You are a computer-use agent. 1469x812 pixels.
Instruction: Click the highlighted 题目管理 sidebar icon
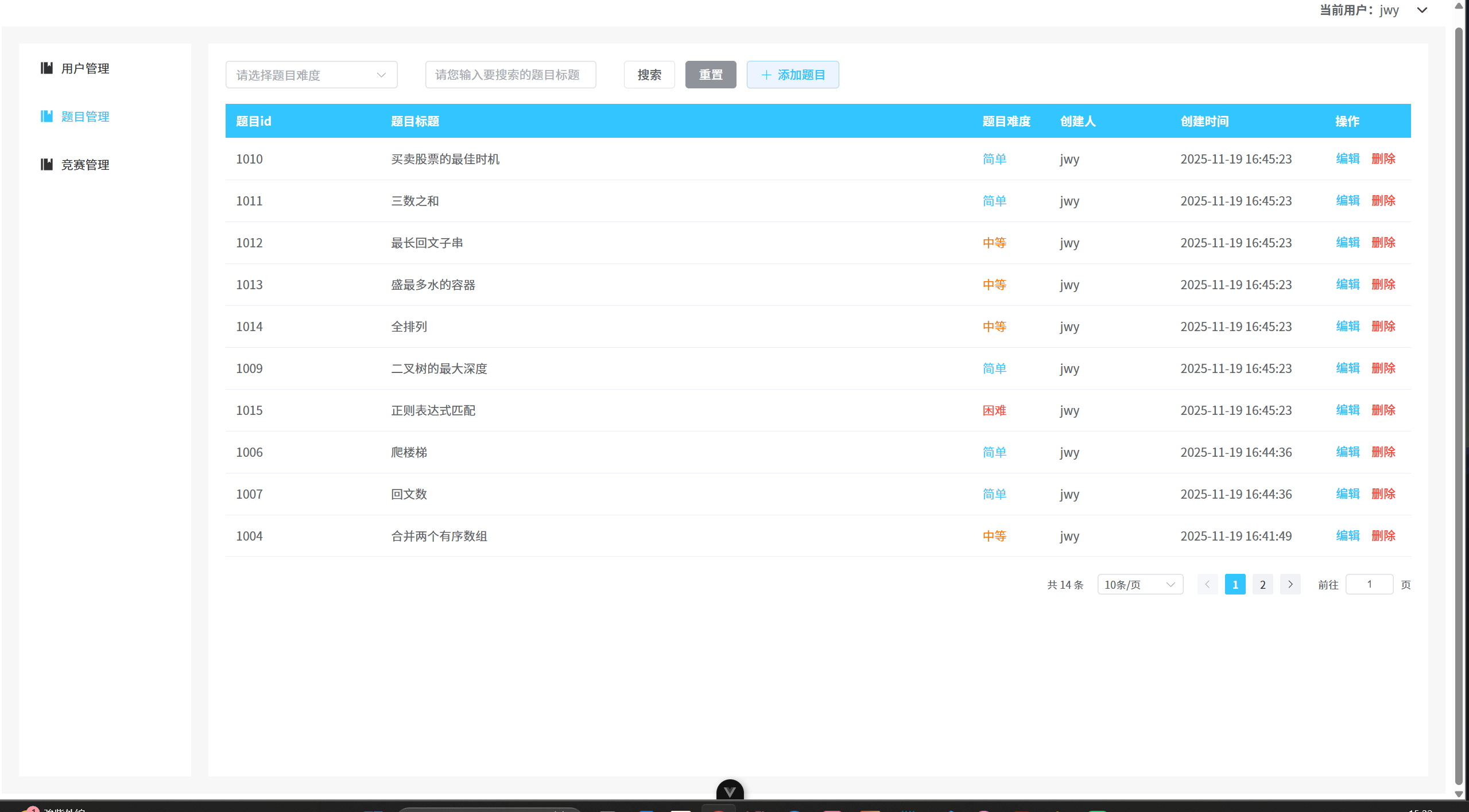46,116
